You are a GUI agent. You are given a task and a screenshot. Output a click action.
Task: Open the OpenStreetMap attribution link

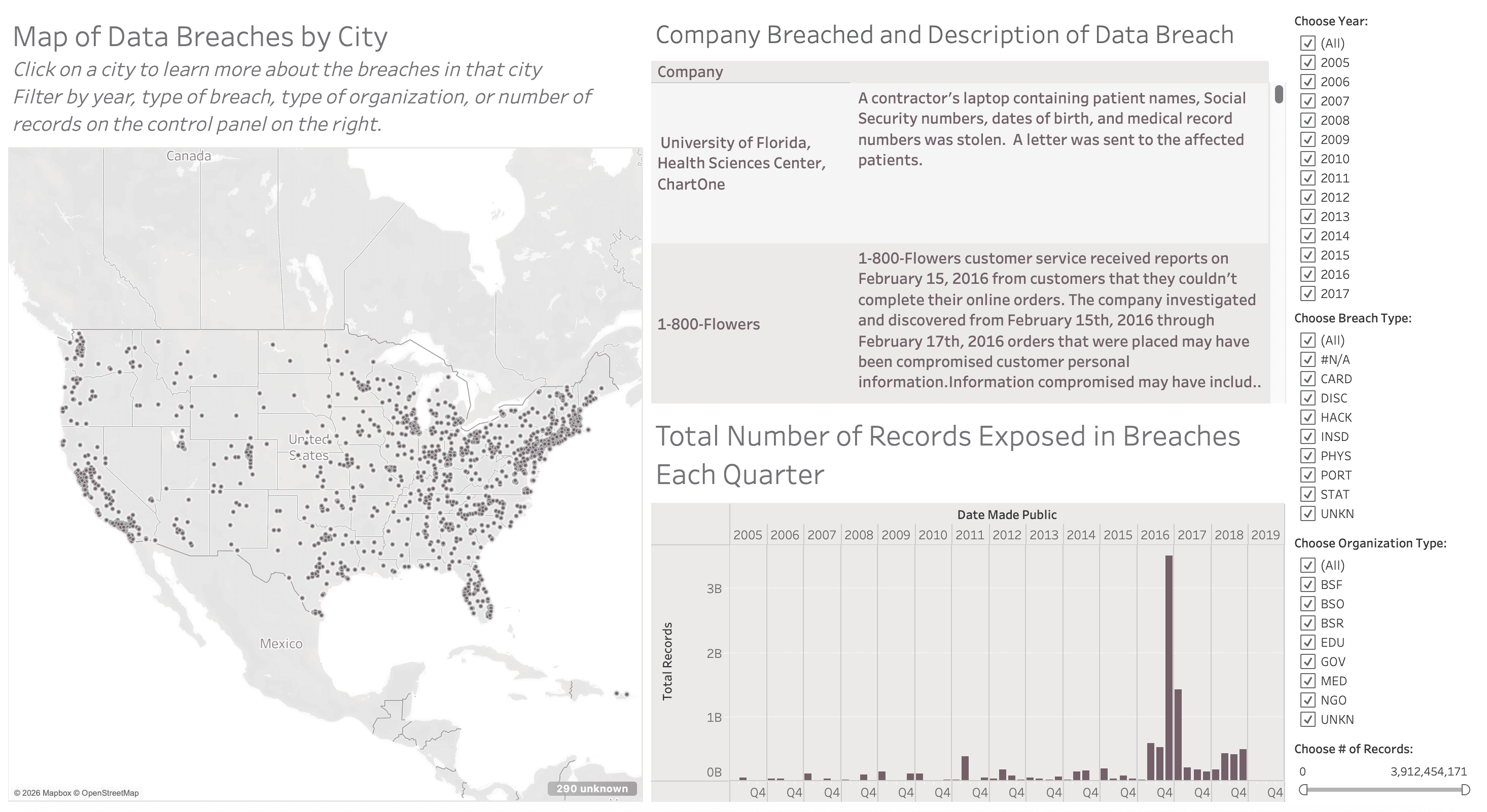click(108, 793)
